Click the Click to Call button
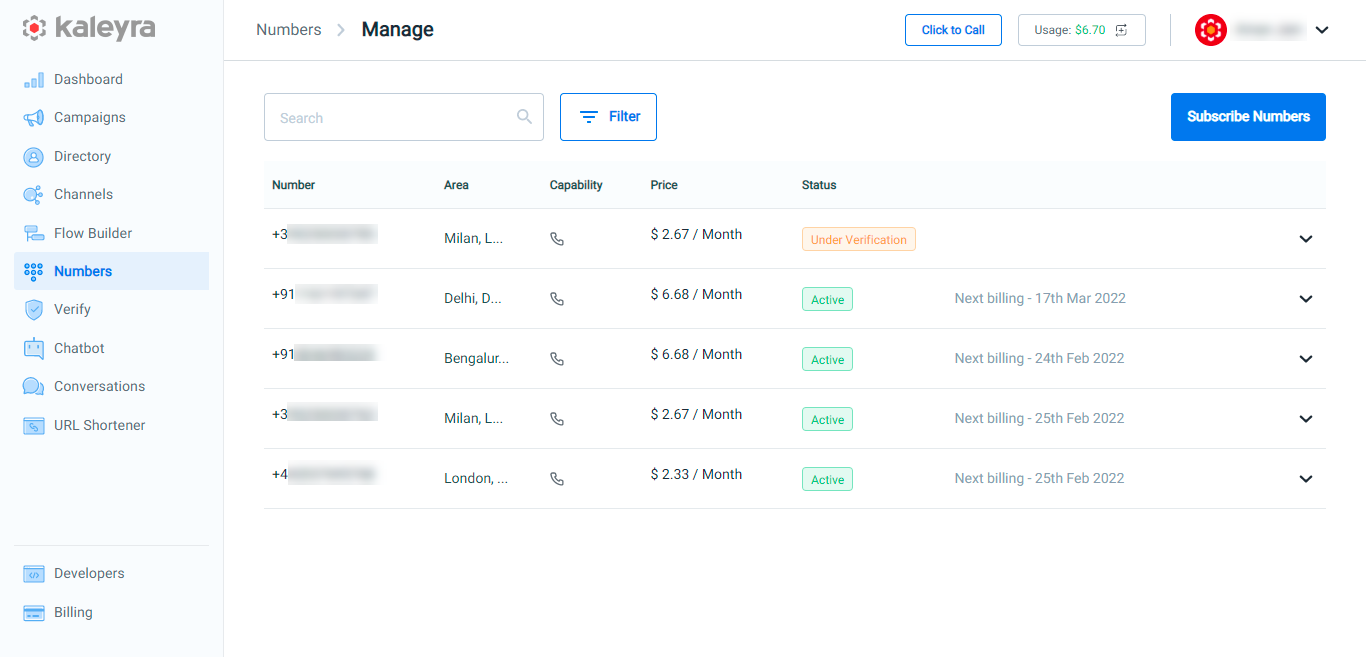 click(953, 30)
